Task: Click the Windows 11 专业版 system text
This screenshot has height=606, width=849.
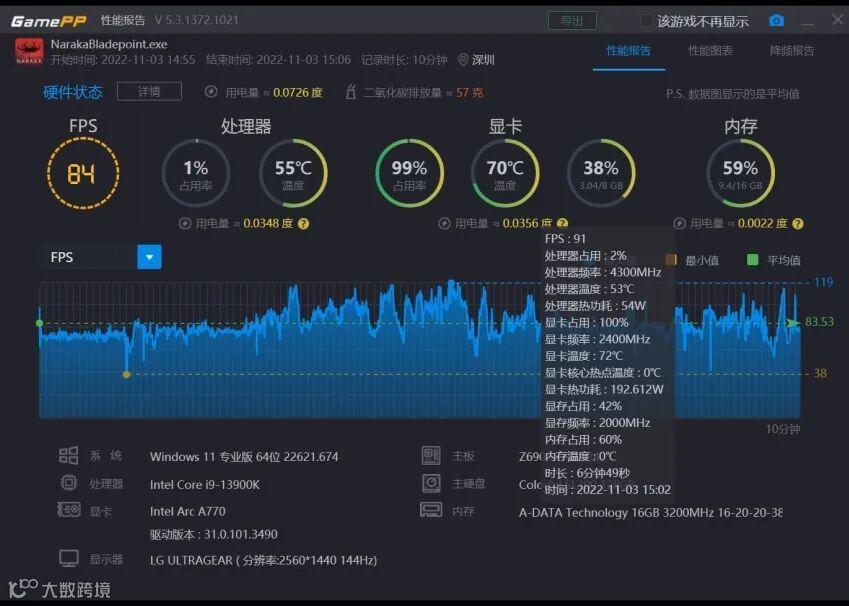Action: point(244,457)
